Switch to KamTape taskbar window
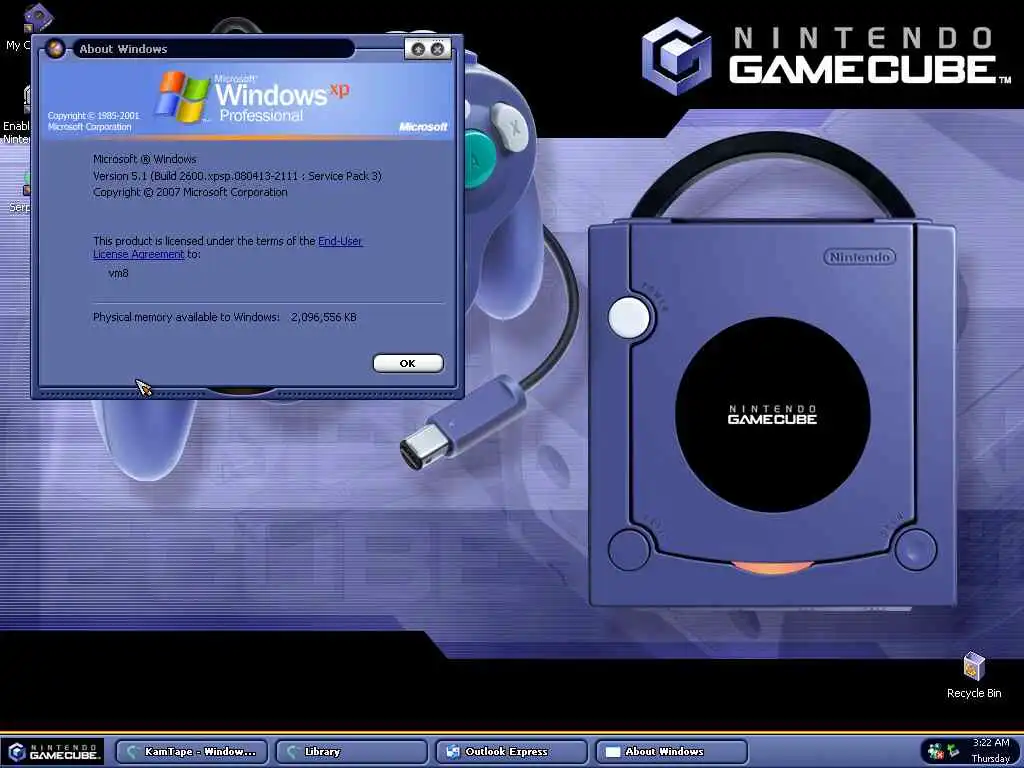The width and height of the screenshot is (1024, 768). click(192, 752)
